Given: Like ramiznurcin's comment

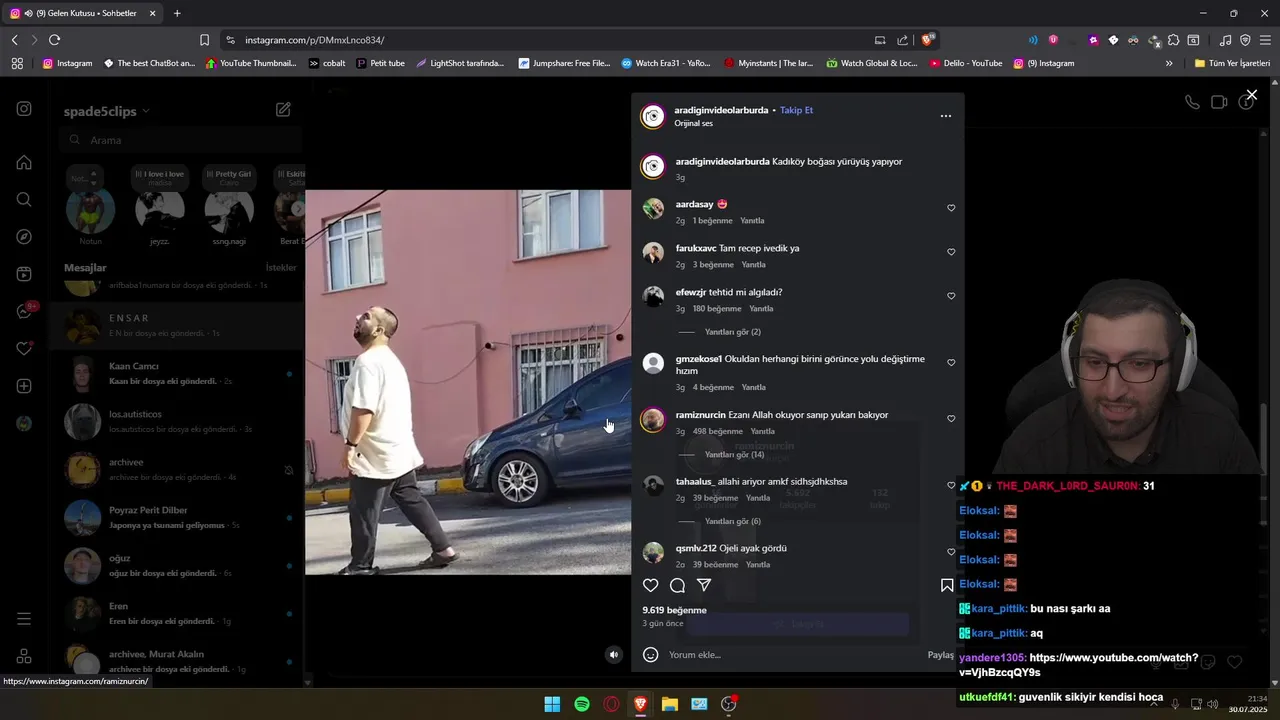Looking at the screenshot, I should pos(951,419).
